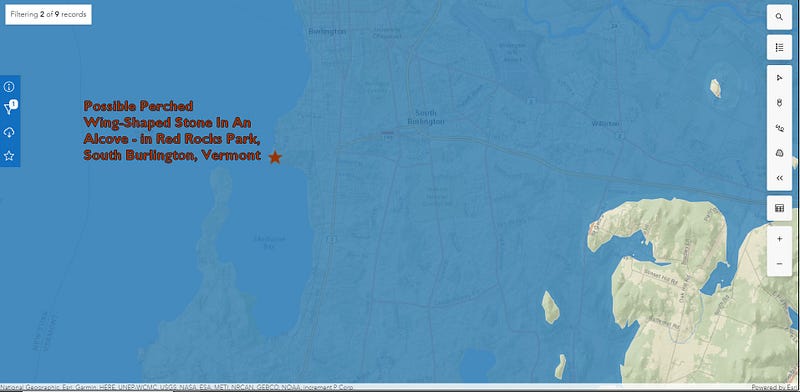Open the attribute table view

point(779,208)
